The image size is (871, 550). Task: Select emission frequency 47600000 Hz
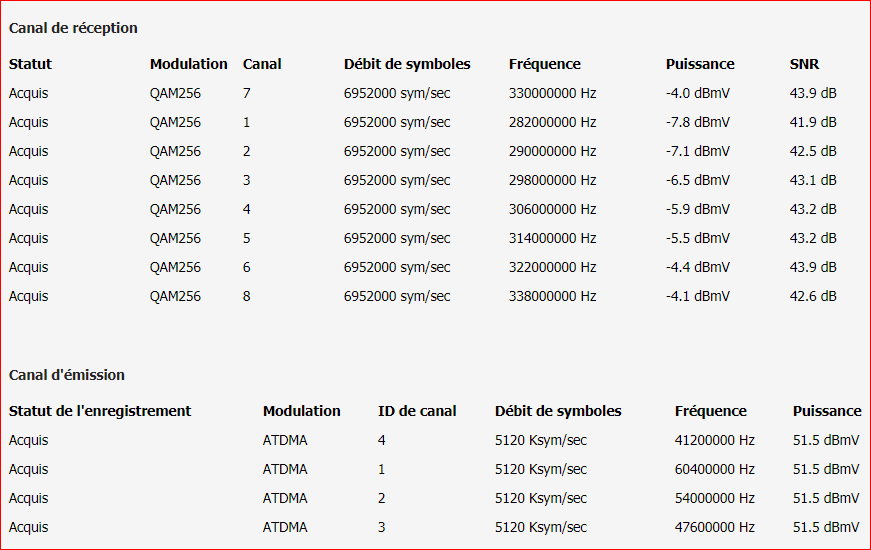click(x=714, y=527)
